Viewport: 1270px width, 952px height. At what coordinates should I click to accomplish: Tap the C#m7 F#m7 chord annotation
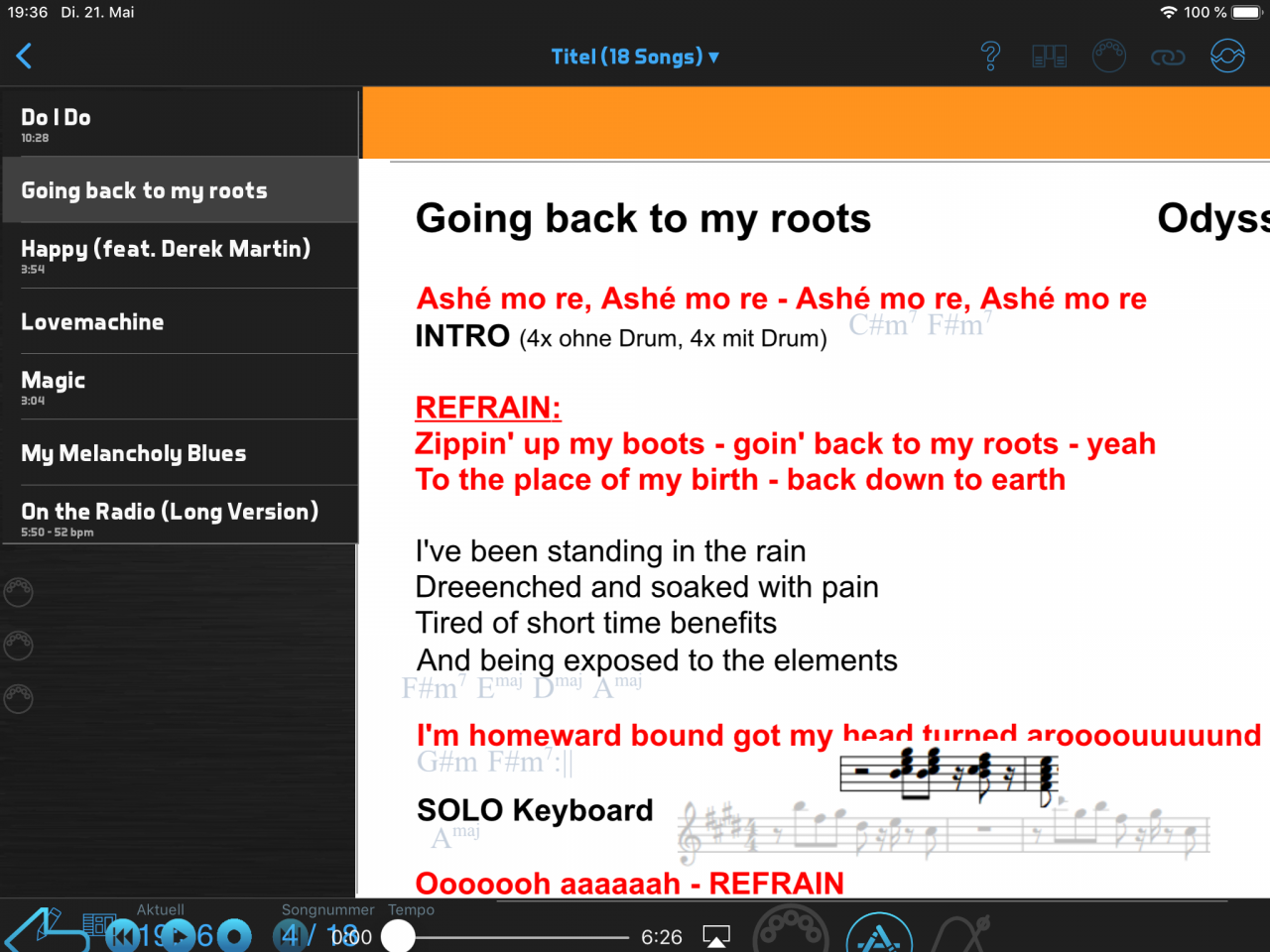921,324
